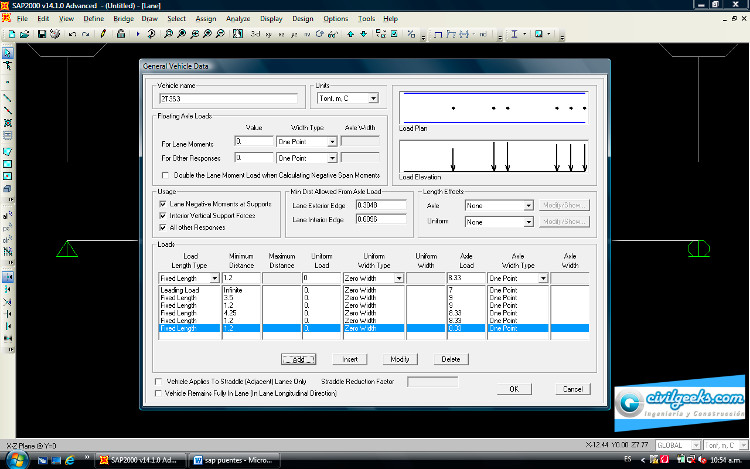Expand the Load Length Type dropdown
This screenshot has height=469, width=750.
tap(212, 278)
